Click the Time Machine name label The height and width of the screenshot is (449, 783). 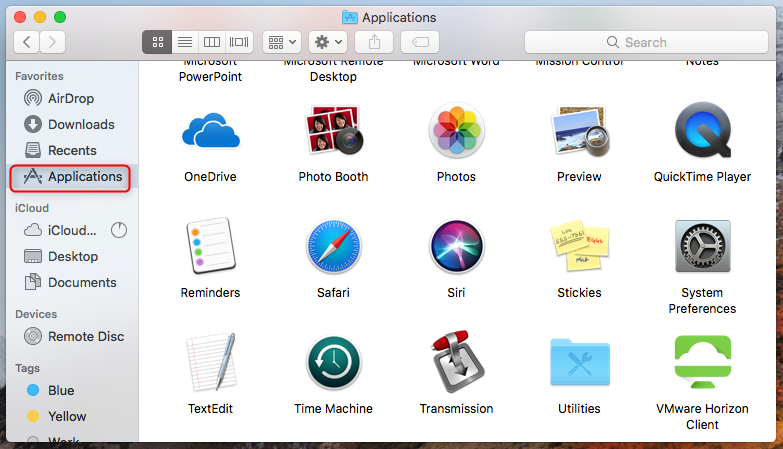tap(333, 409)
